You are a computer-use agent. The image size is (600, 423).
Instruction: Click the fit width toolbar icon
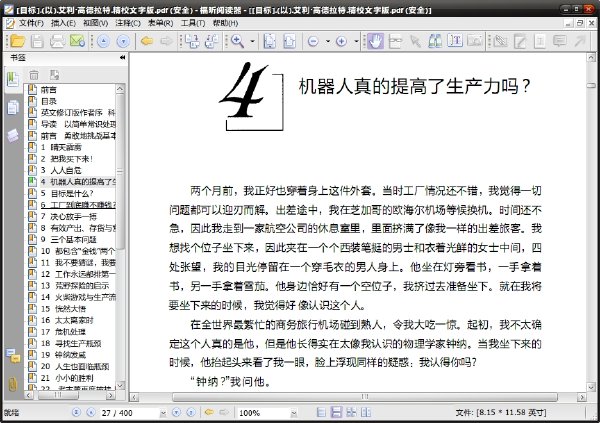(290, 41)
